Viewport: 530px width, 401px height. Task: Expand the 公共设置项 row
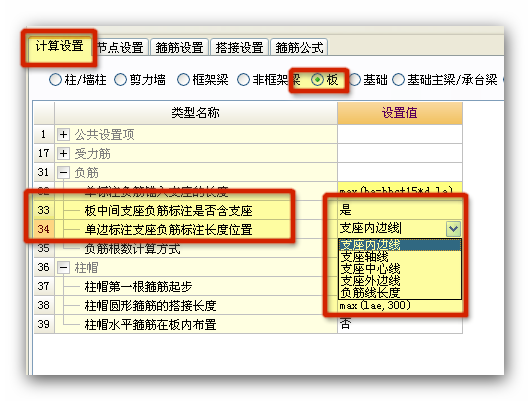click(63, 135)
